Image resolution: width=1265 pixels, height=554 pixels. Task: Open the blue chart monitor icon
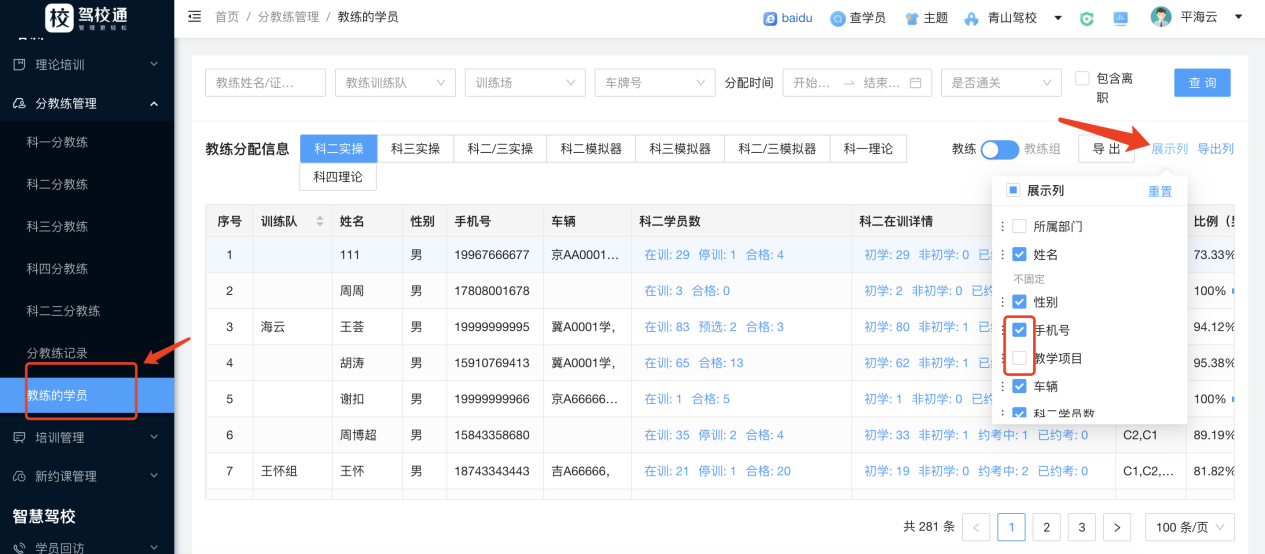tap(1120, 18)
